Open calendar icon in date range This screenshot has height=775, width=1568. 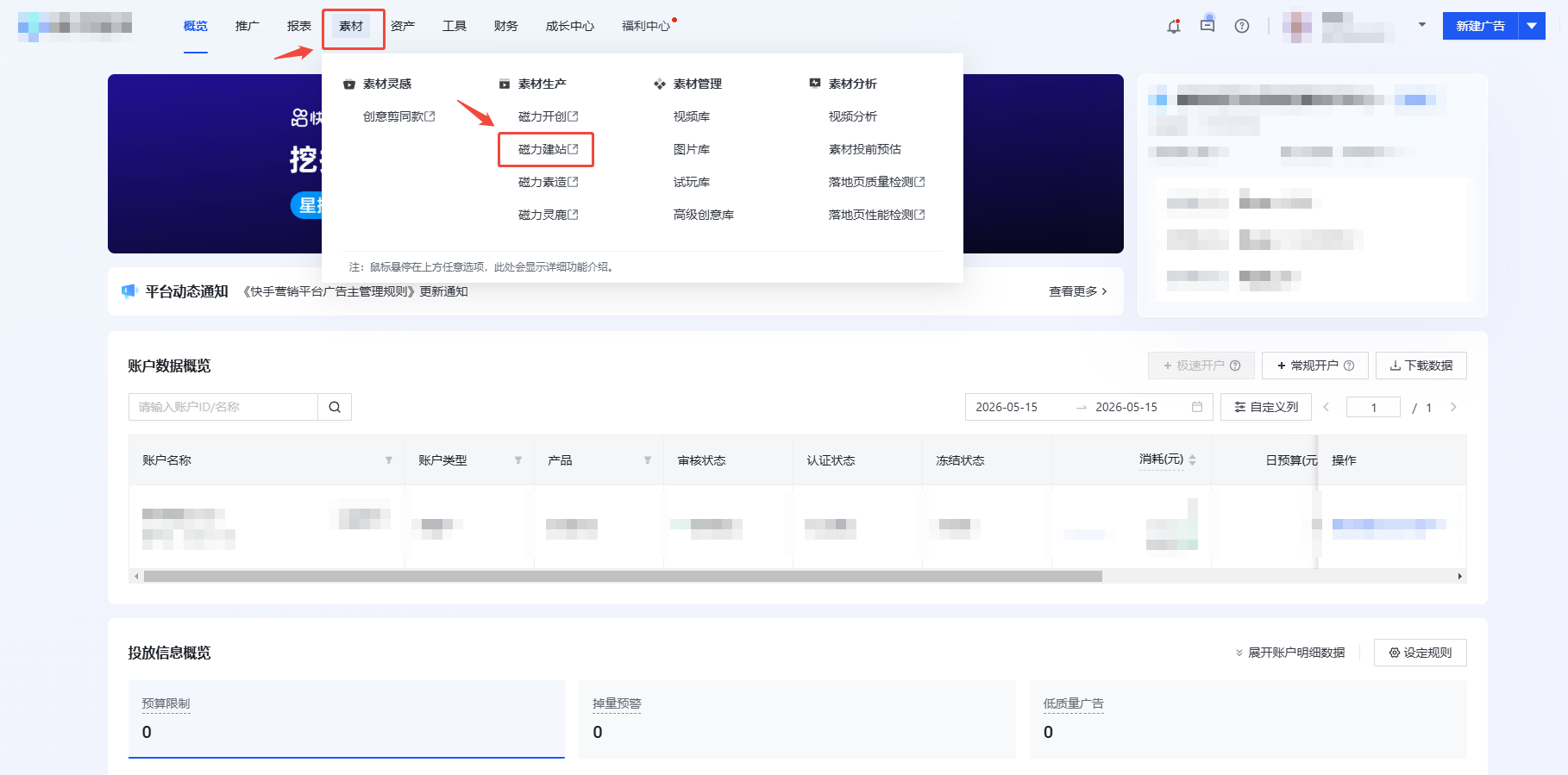click(1197, 407)
